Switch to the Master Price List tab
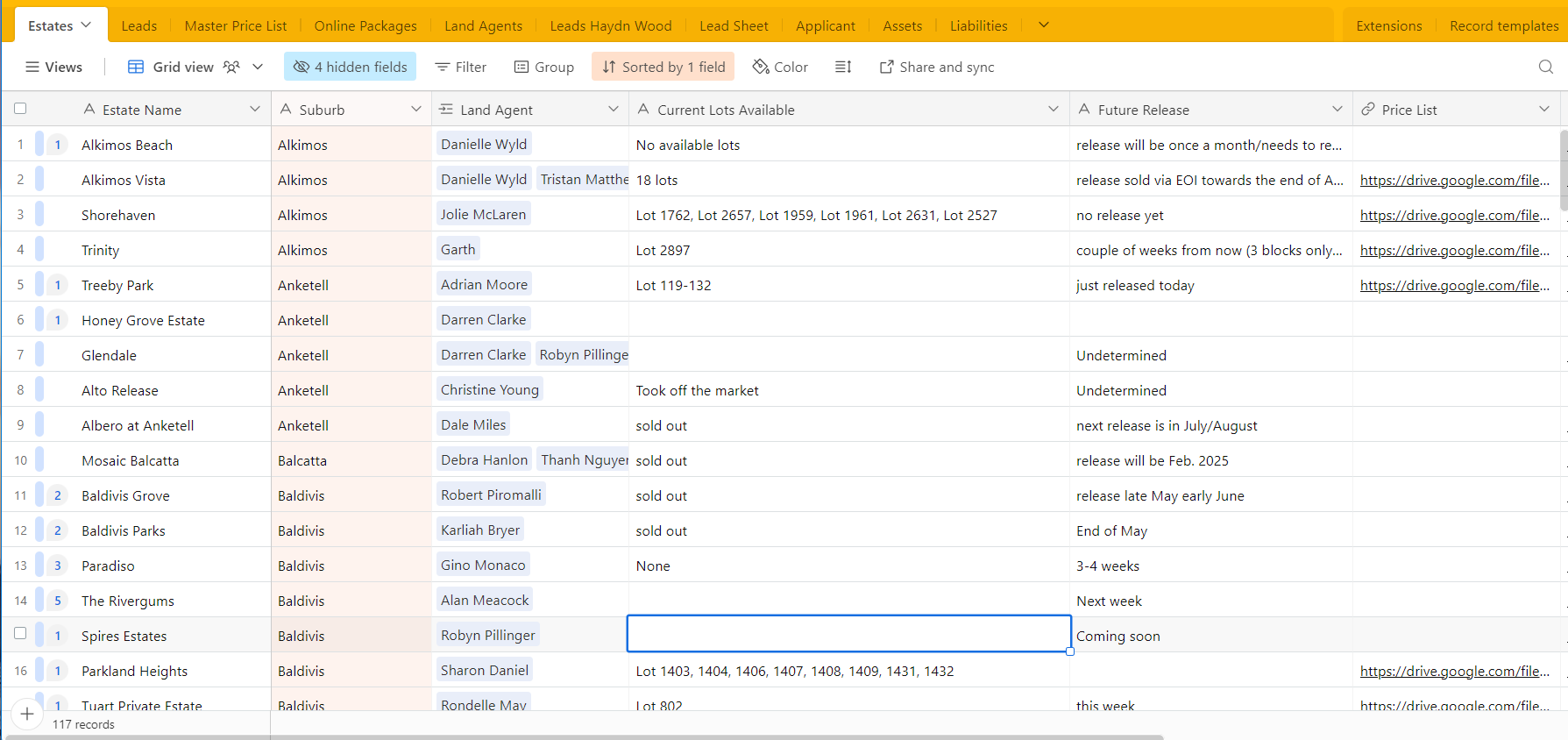The width and height of the screenshot is (1568, 740). (x=235, y=25)
